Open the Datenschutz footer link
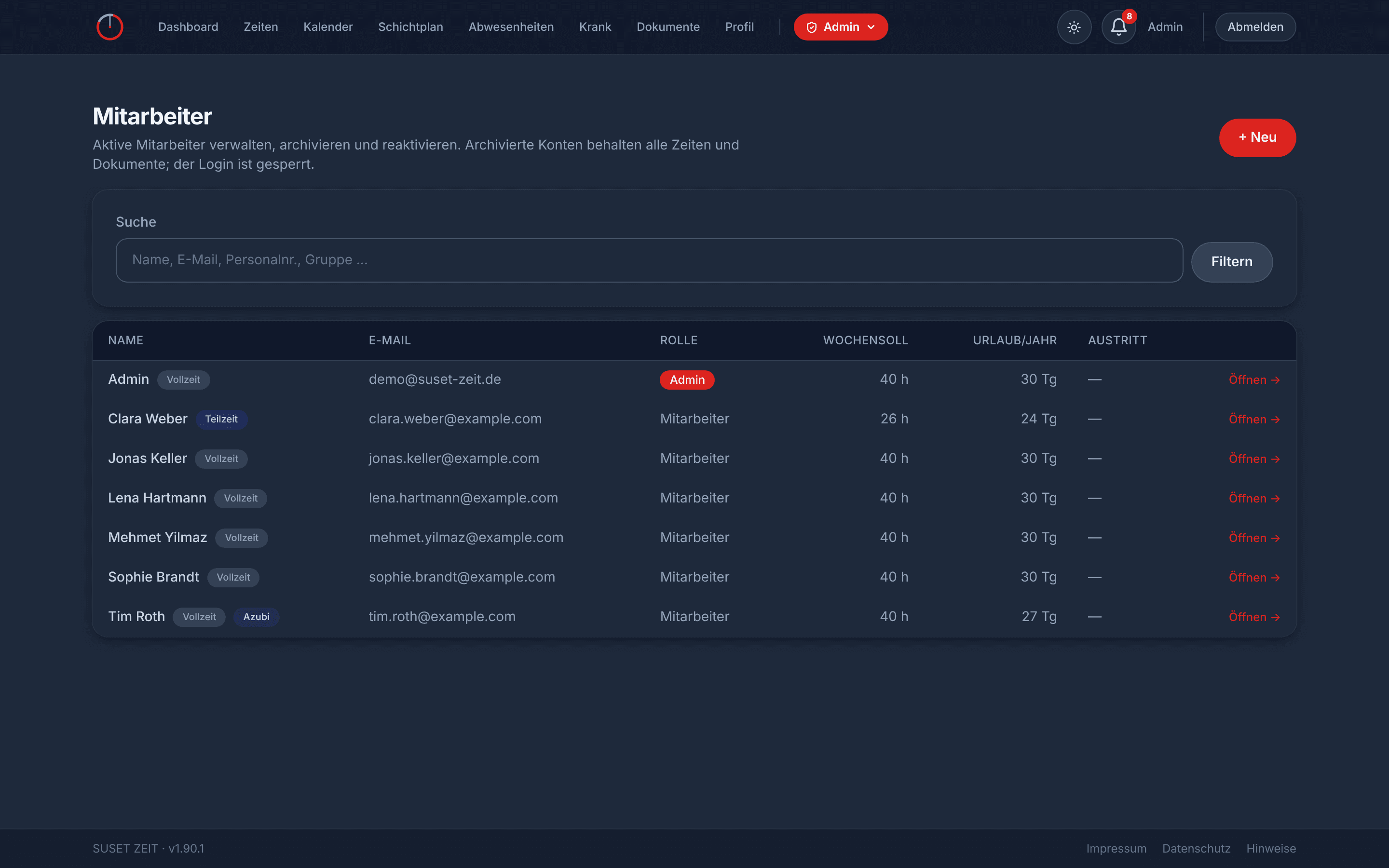 point(1196,849)
